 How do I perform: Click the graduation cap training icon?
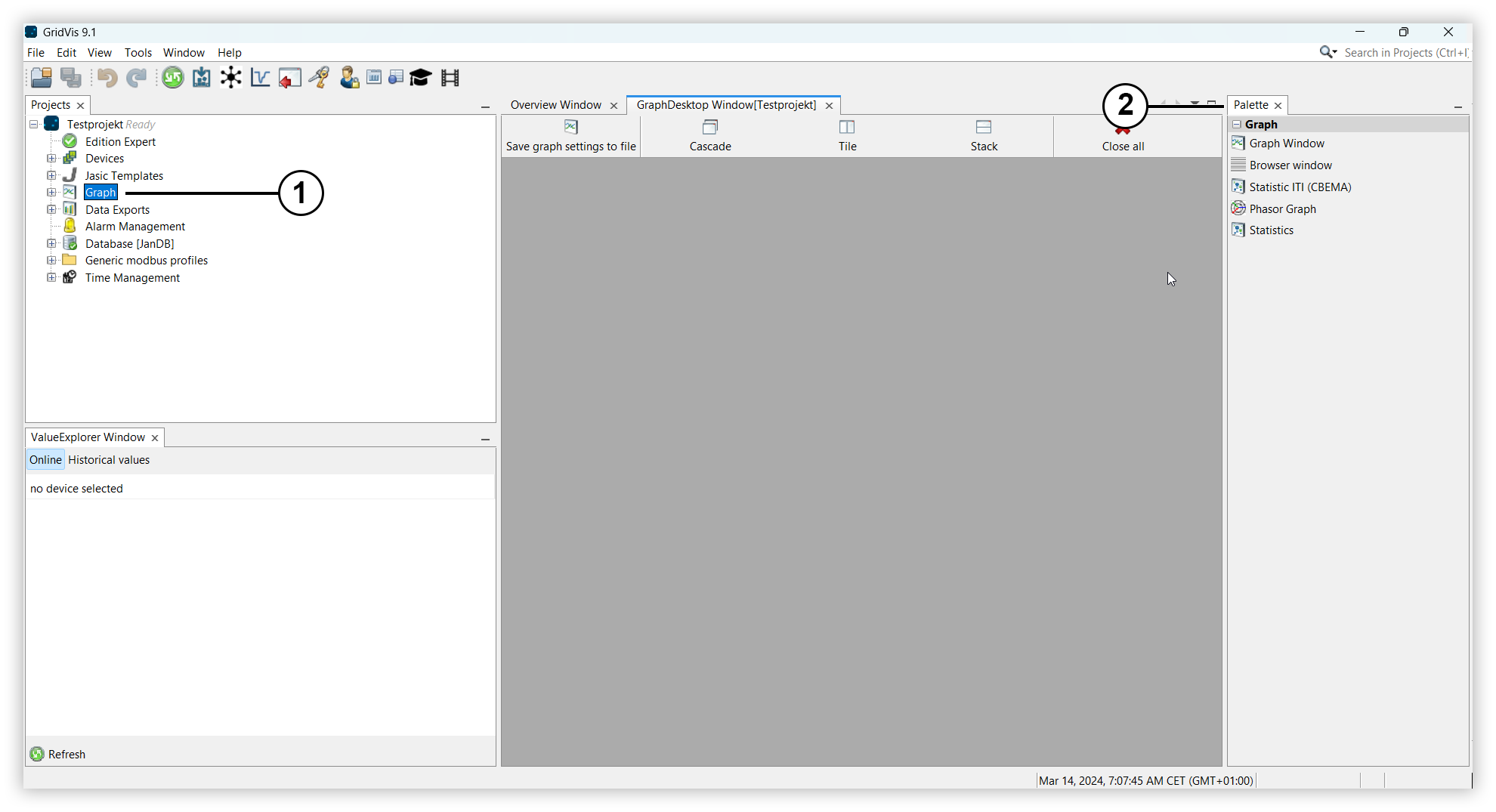pyautogui.click(x=420, y=78)
